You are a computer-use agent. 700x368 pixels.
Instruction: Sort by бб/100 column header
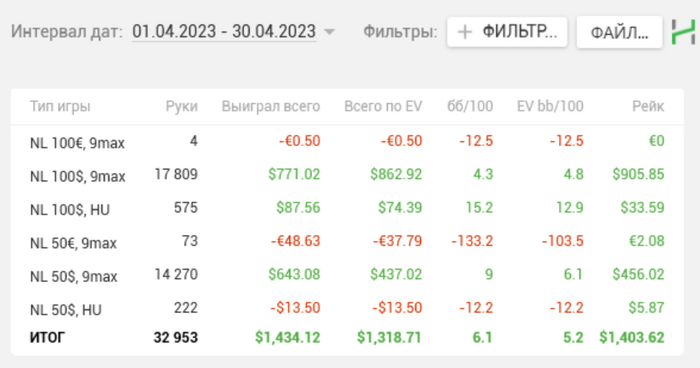click(x=470, y=106)
